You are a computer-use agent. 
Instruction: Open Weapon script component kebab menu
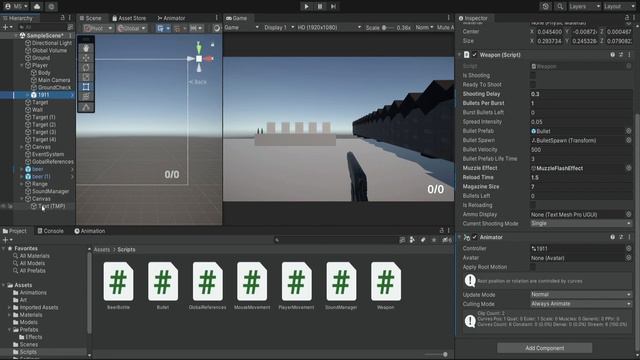629,55
